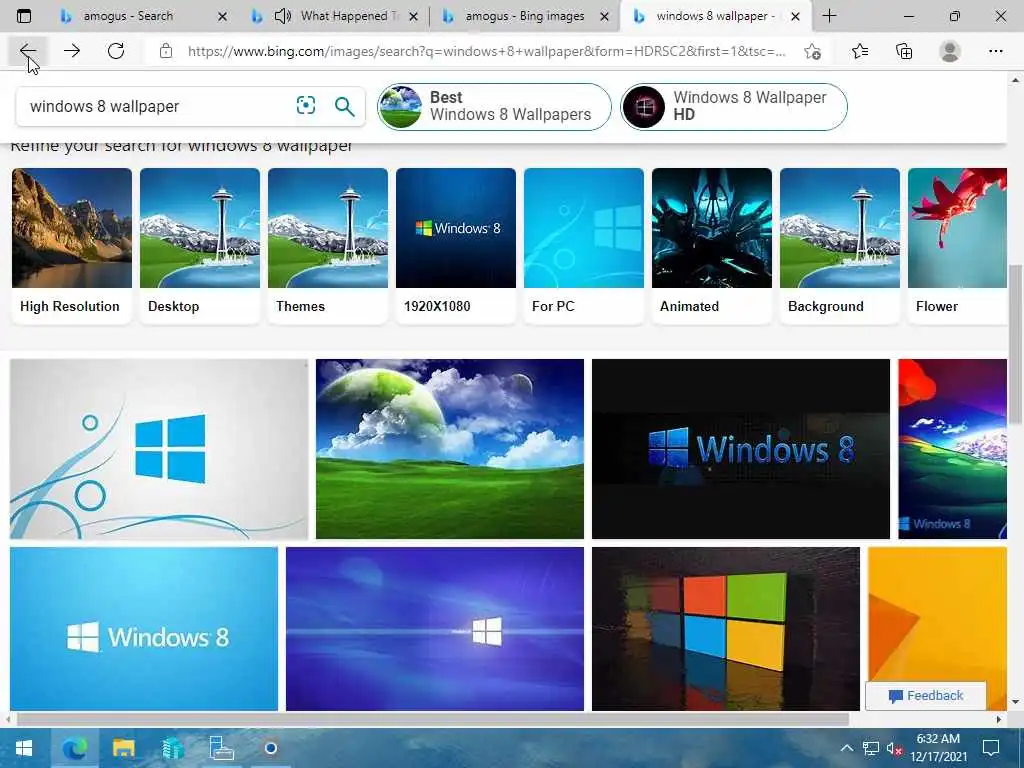Open the light blue 'Windows 8' logo wallpaper

(144, 628)
